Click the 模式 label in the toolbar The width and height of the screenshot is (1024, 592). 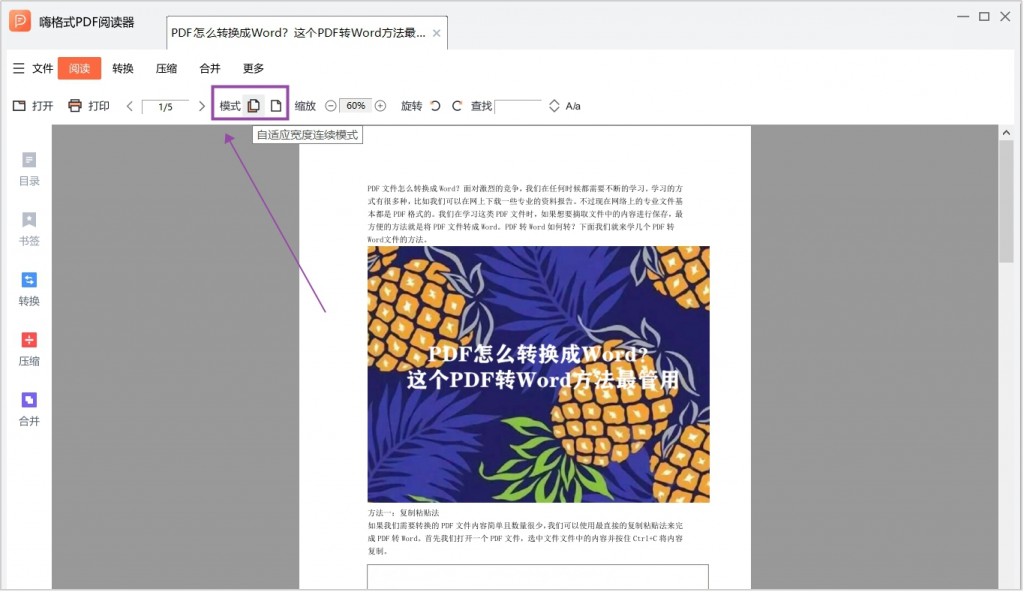(230, 106)
